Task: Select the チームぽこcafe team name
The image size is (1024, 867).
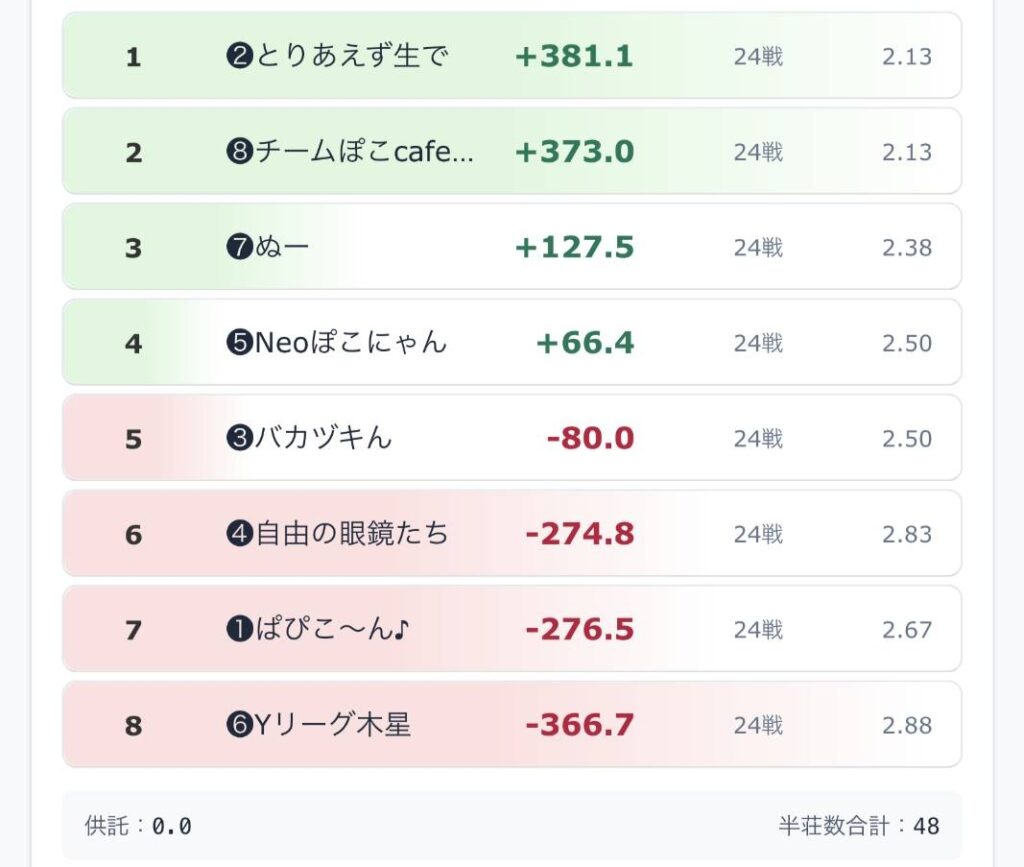Action: click(350, 152)
